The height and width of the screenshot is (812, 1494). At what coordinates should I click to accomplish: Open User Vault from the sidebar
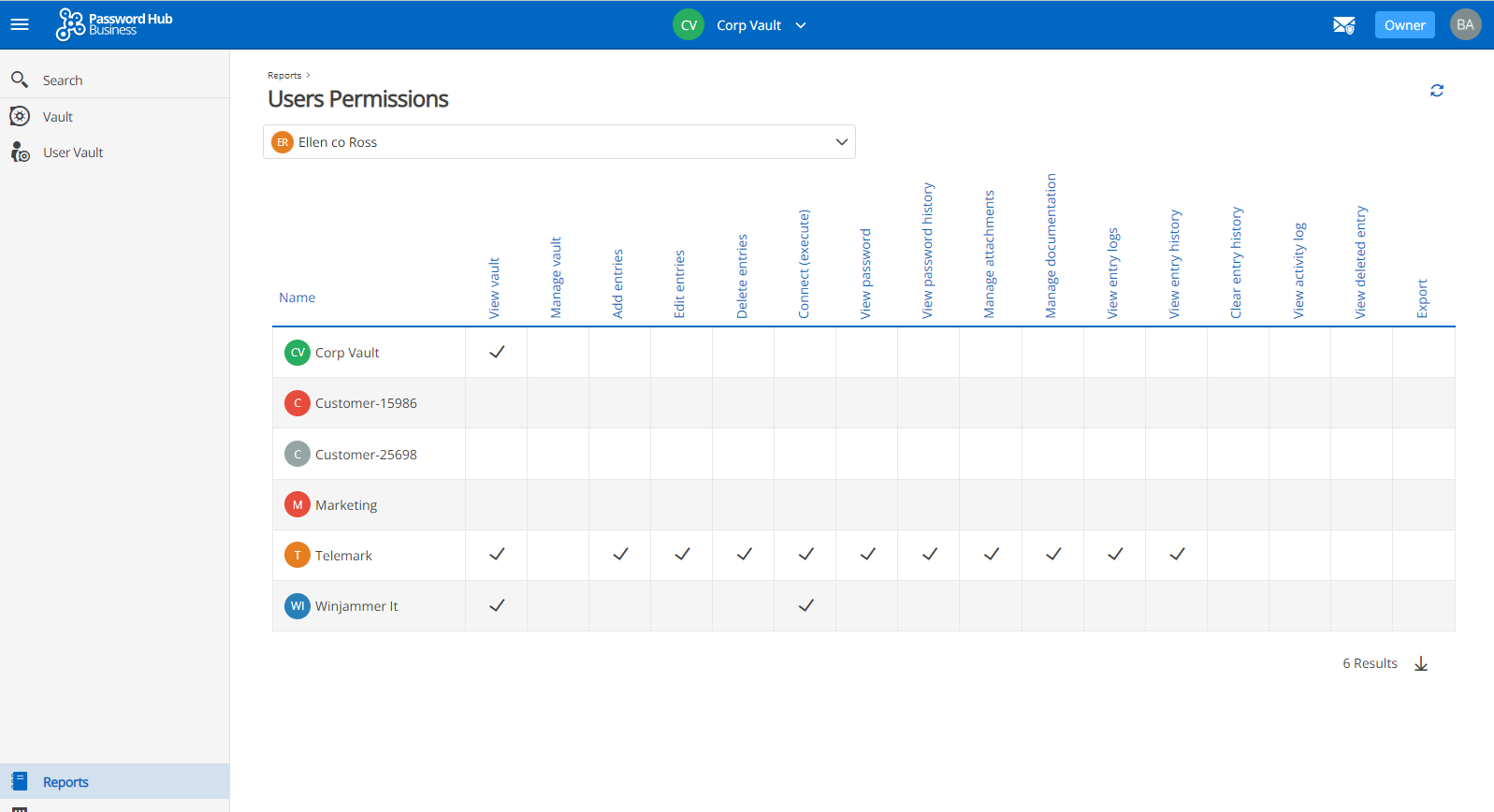pos(73,152)
